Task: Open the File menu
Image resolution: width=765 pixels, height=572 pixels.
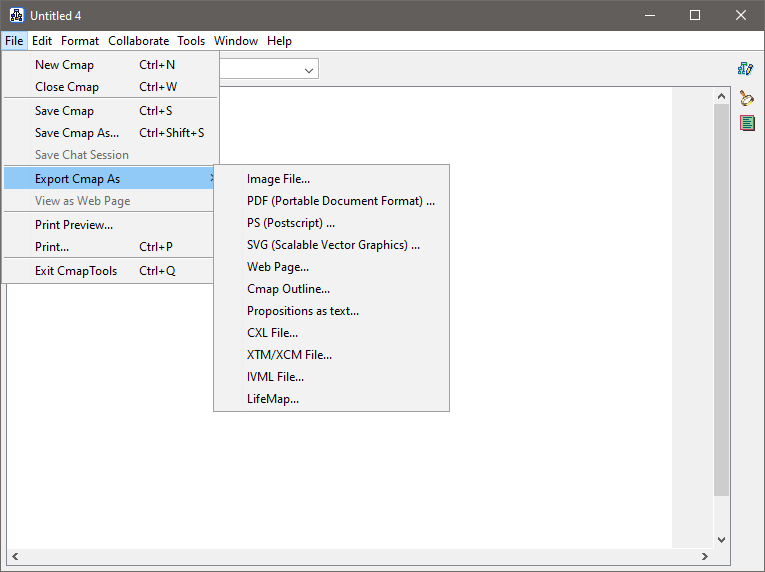Action: [14, 41]
